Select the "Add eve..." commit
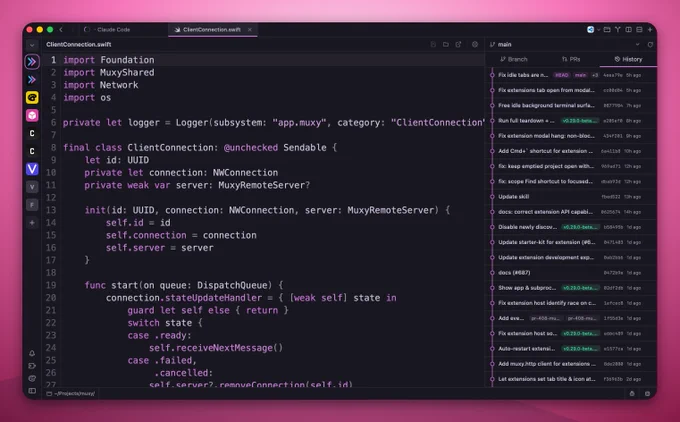Image resolution: width=680 pixels, height=422 pixels. tap(572, 318)
